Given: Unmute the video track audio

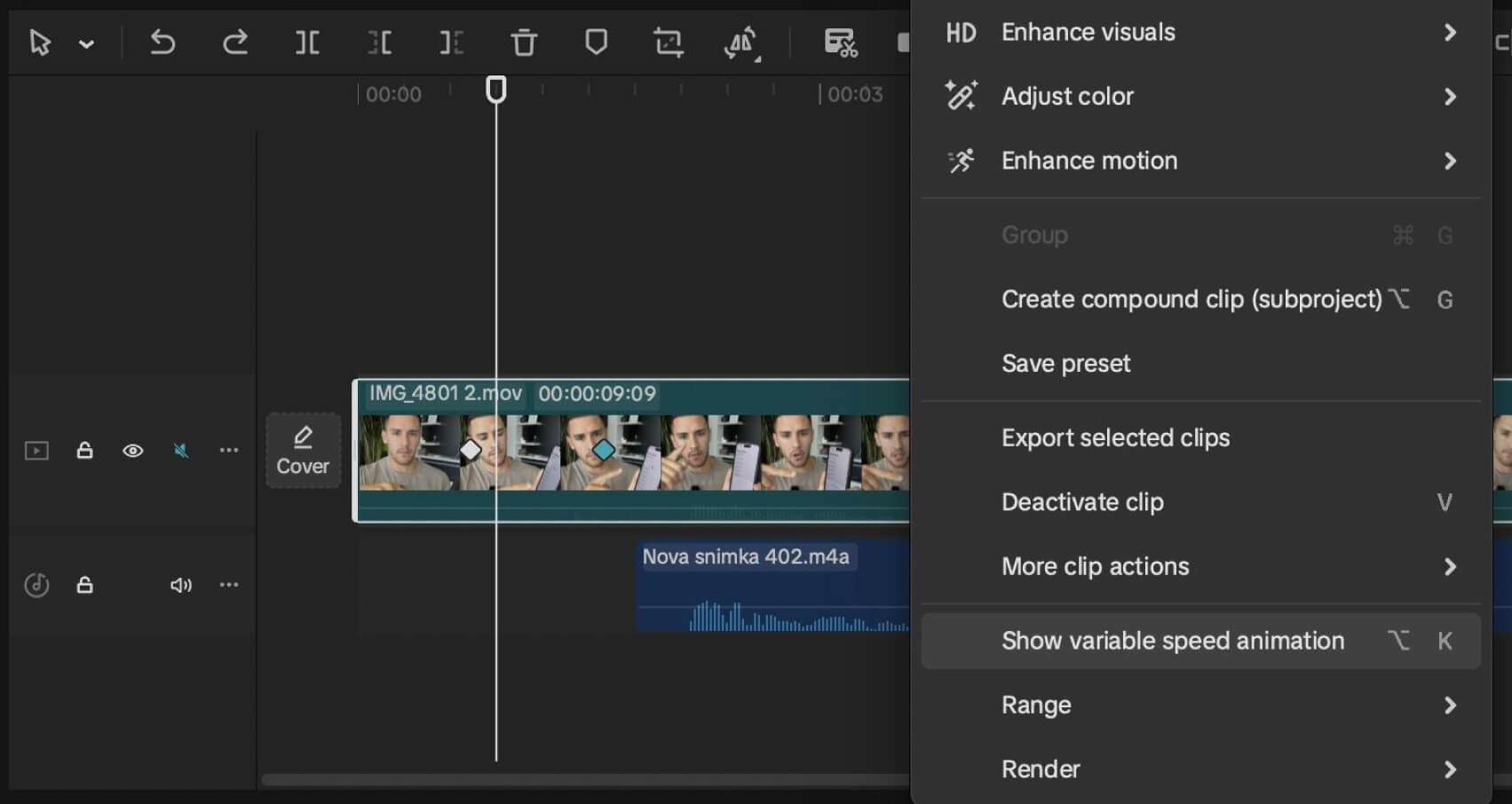Looking at the screenshot, I should pyautogui.click(x=181, y=451).
